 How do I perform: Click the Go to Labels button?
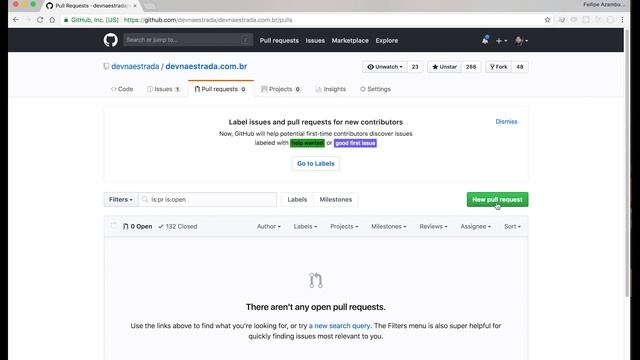pyautogui.click(x=316, y=164)
